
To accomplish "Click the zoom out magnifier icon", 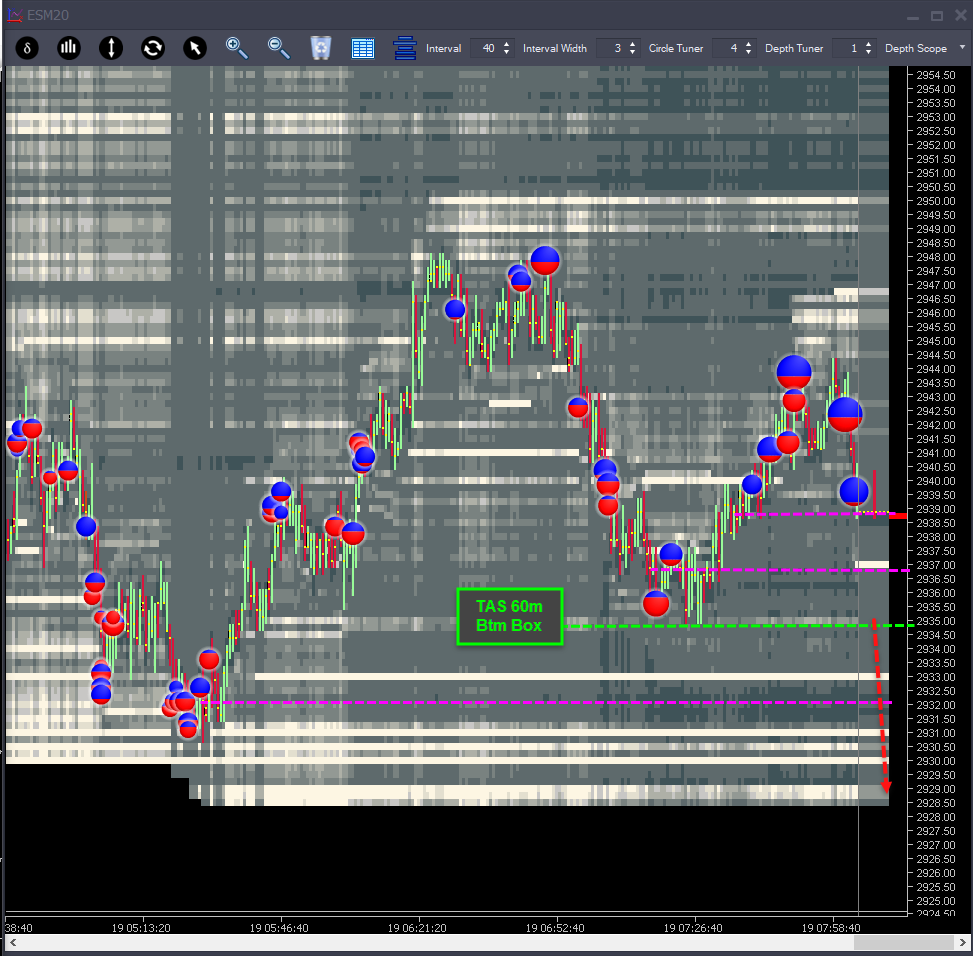I will (279, 48).
